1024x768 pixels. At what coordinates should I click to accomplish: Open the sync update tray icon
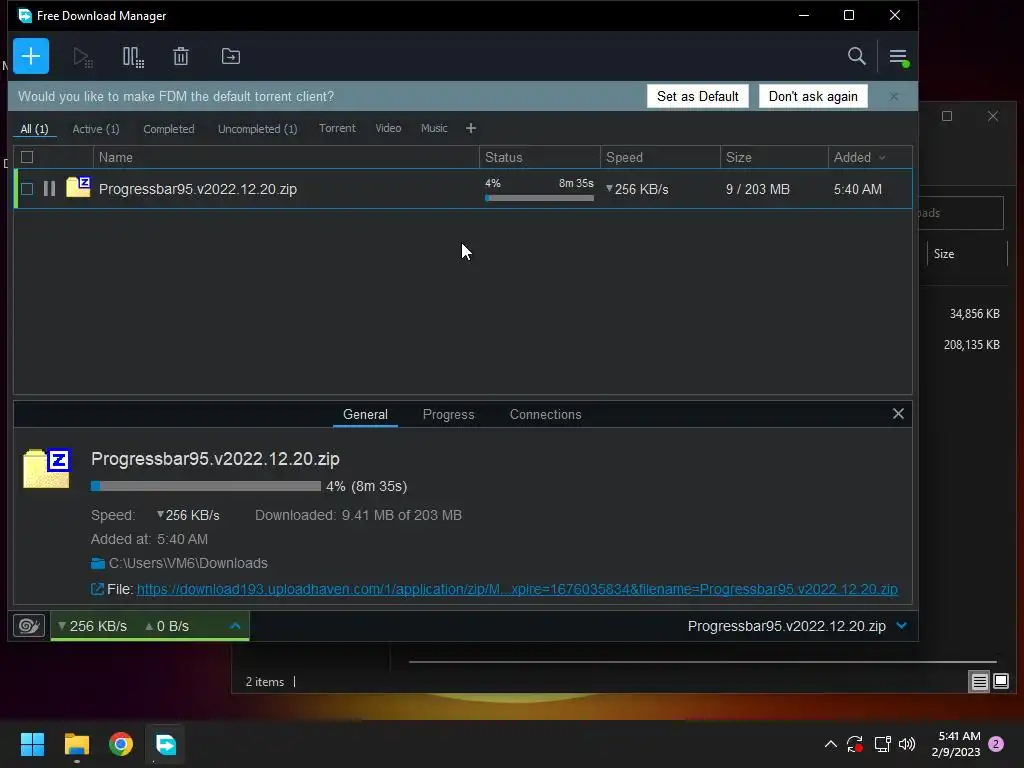[x=855, y=744]
